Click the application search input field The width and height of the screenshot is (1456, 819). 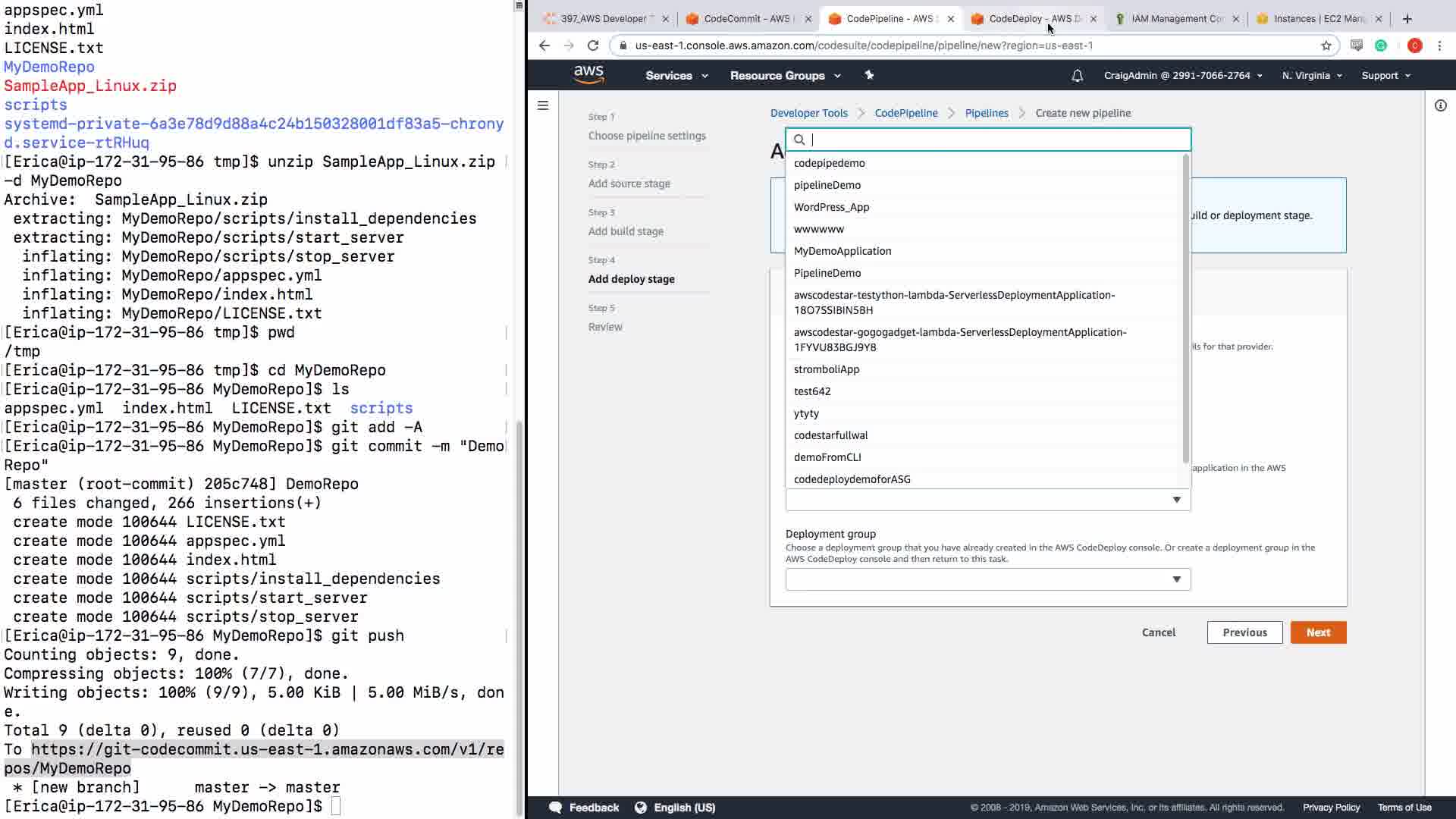(x=993, y=140)
